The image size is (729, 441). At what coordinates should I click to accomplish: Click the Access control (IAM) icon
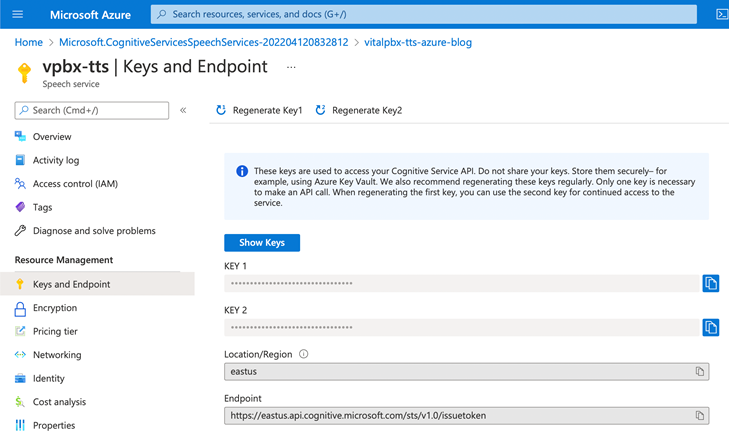click(20, 184)
